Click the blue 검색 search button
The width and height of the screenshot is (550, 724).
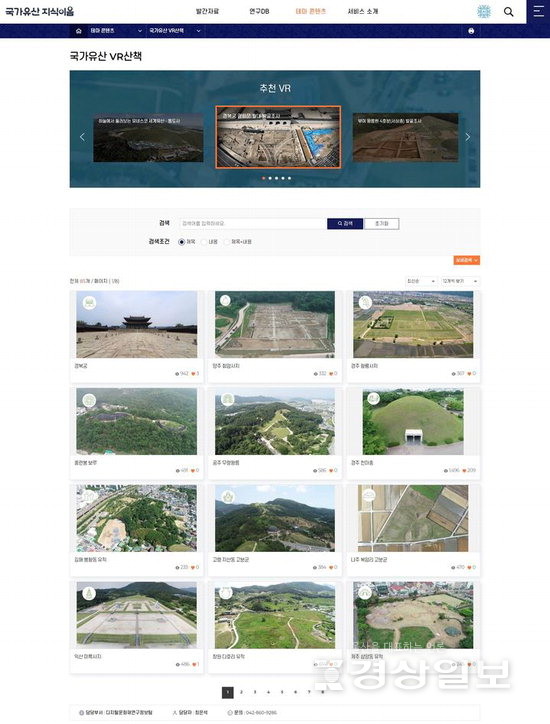(345, 223)
